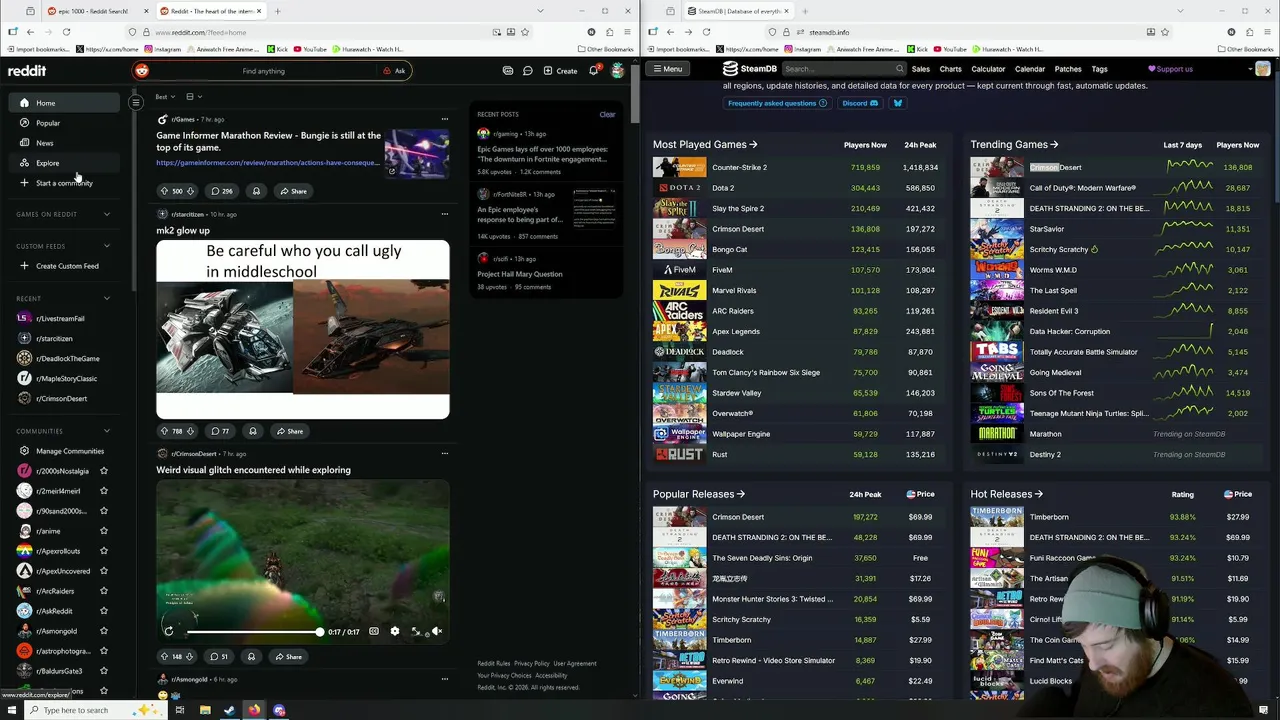Click the Ask button in Reddit search
1280x720 pixels.
point(394,71)
